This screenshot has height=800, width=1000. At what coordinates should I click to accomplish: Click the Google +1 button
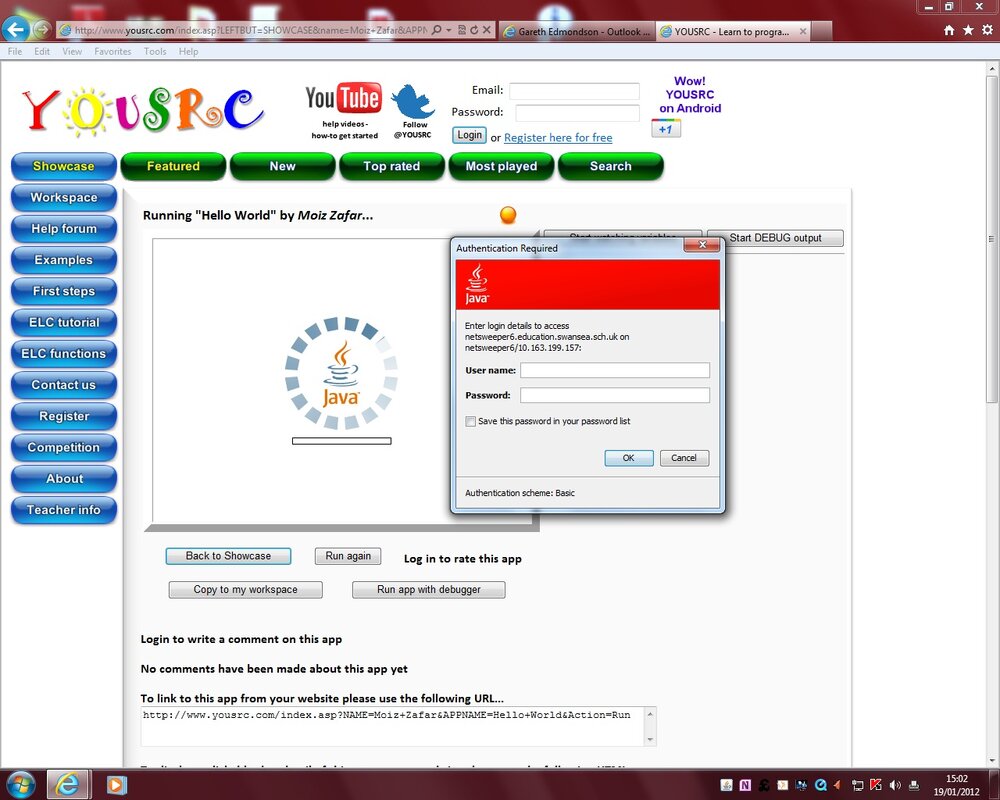(666, 129)
